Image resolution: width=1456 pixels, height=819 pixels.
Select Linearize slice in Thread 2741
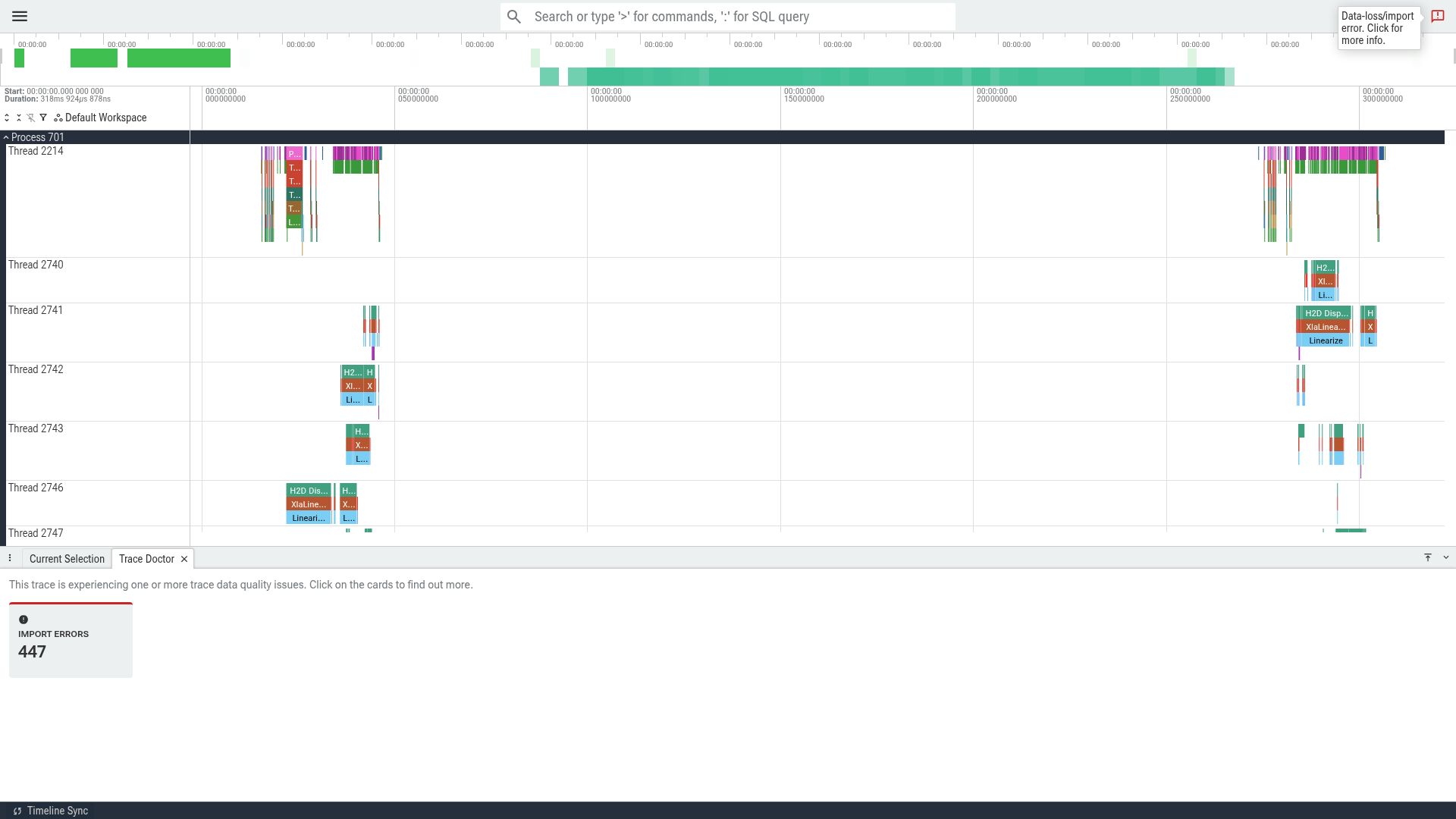click(x=1325, y=340)
